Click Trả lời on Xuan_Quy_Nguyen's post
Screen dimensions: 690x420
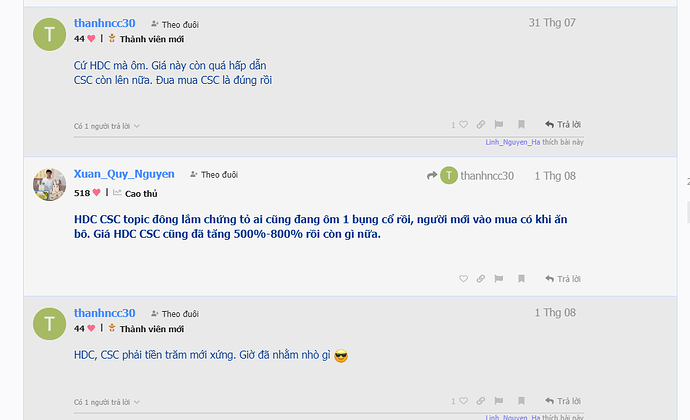coord(562,279)
